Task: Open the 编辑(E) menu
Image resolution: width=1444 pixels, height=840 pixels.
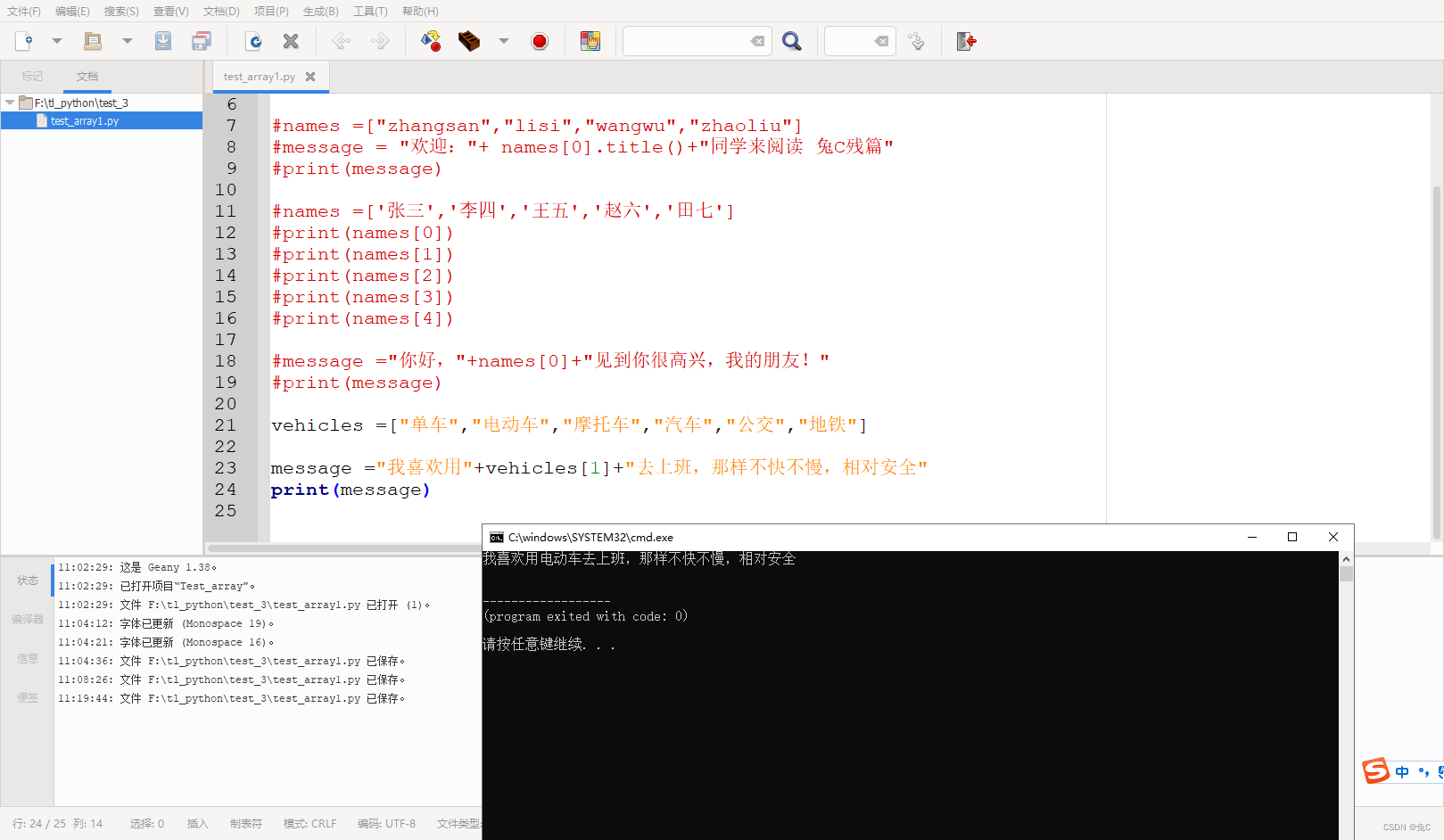Action: [x=72, y=12]
